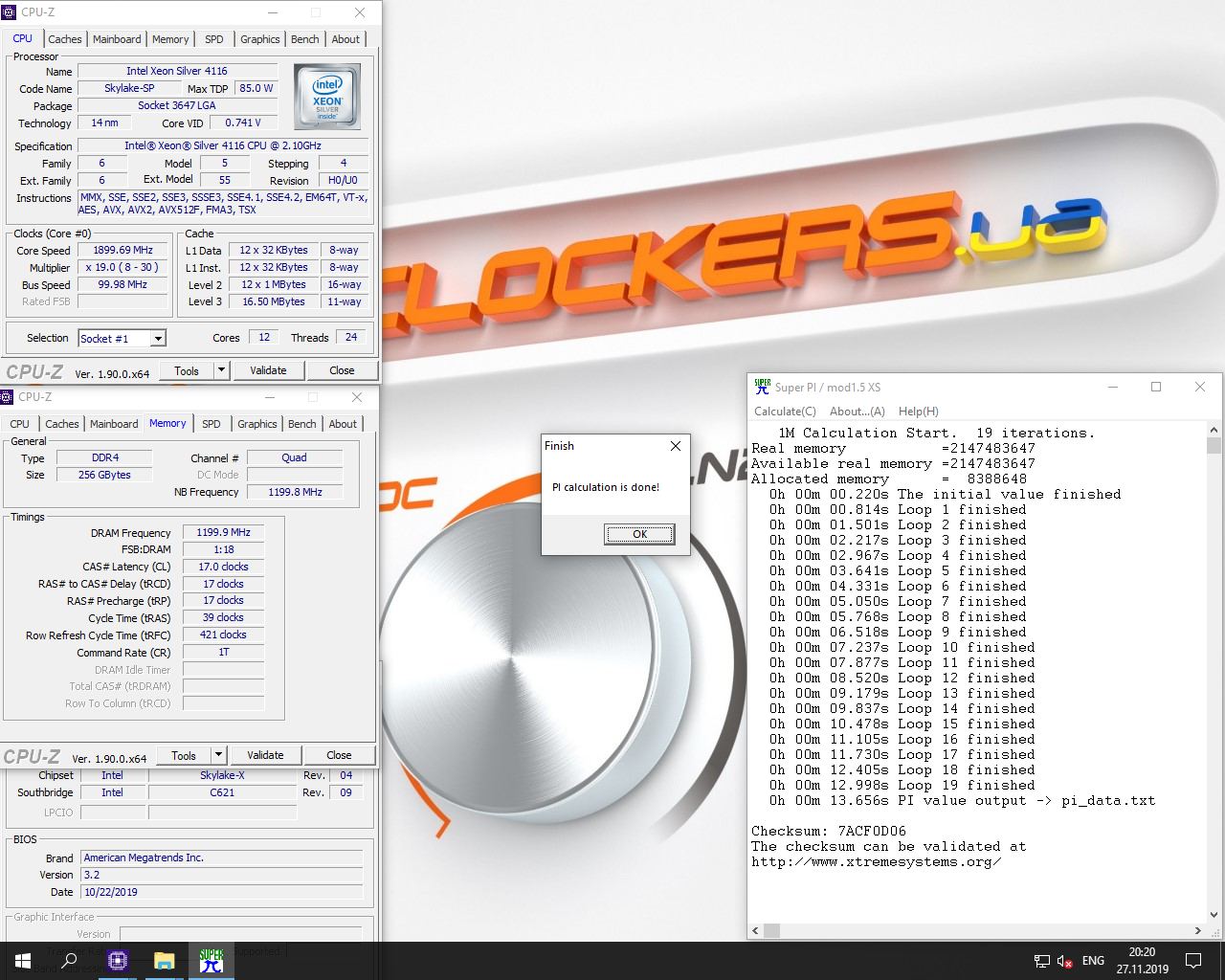
Task: Open About...(A) menu in Super PI
Action: (x=857, y=412)
